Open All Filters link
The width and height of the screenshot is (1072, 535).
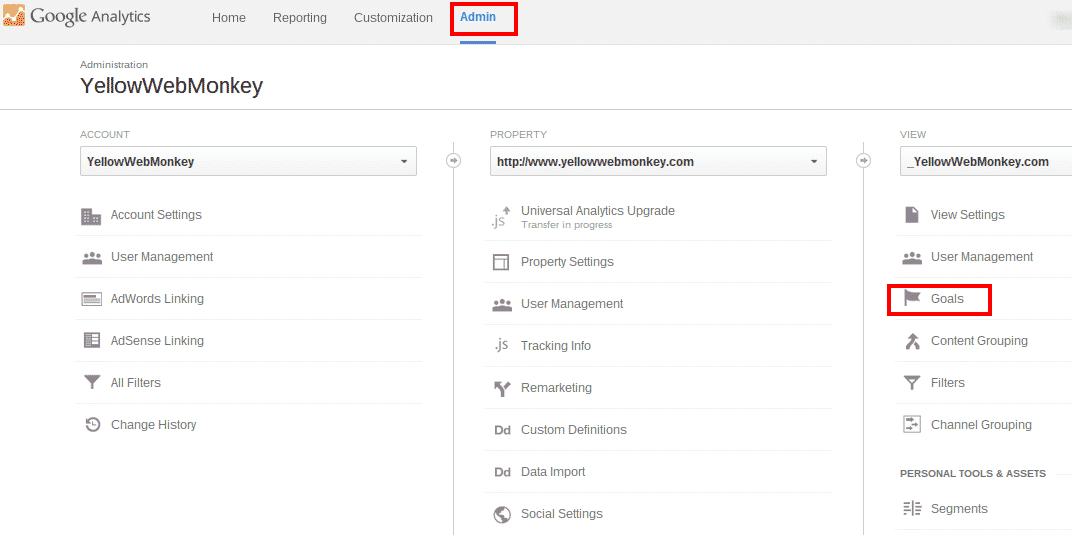point(135,383)
